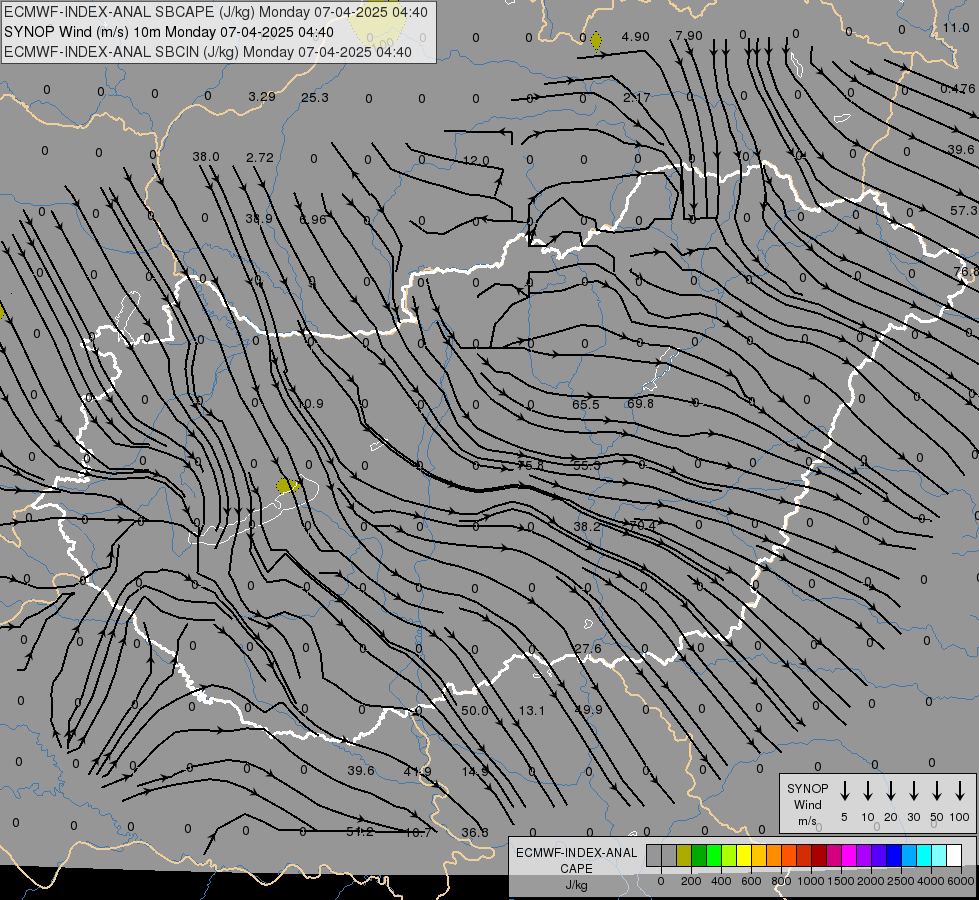Click the wind legend arrow above 50

937,791
